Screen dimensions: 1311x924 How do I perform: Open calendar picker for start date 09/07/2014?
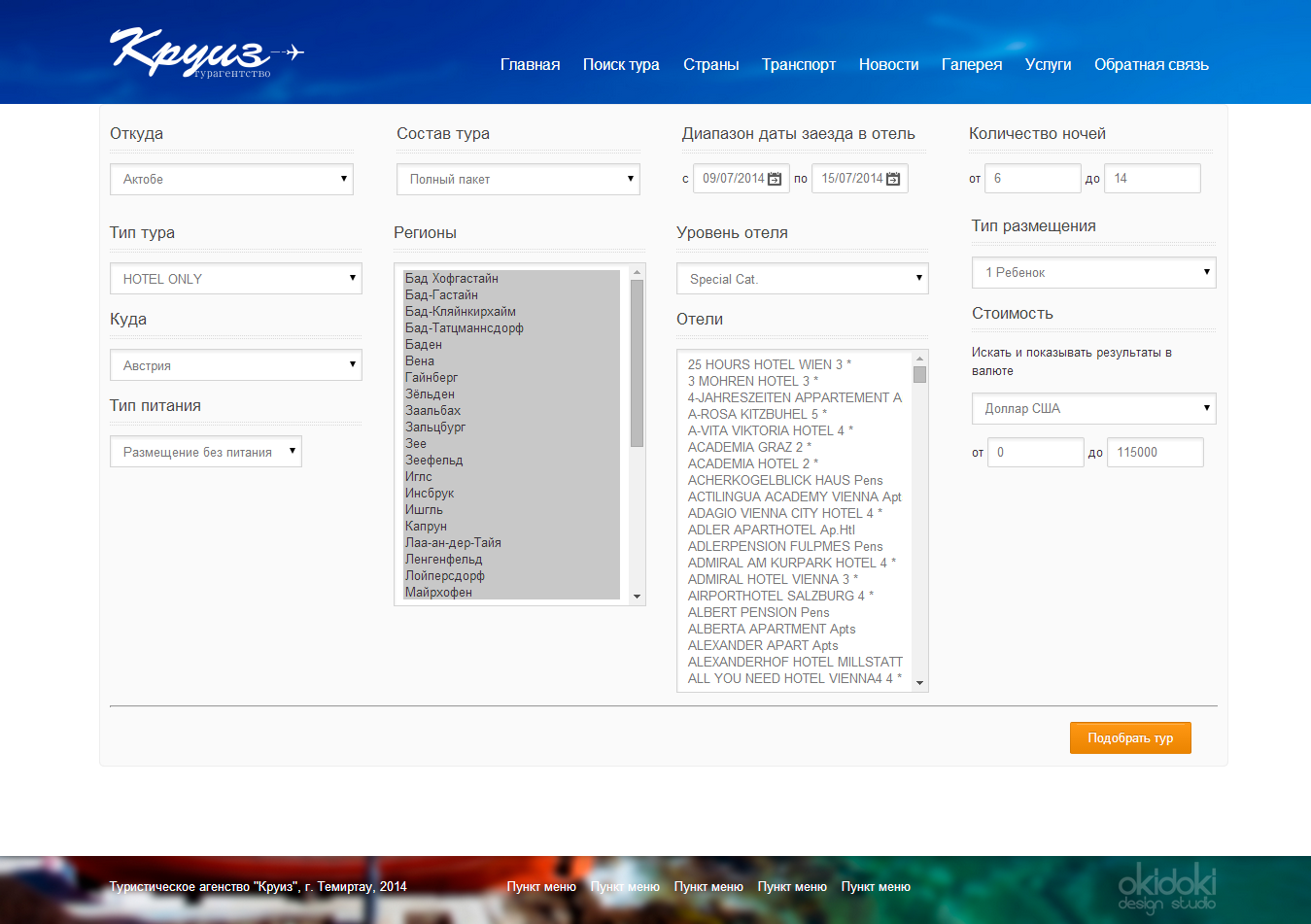775,179
